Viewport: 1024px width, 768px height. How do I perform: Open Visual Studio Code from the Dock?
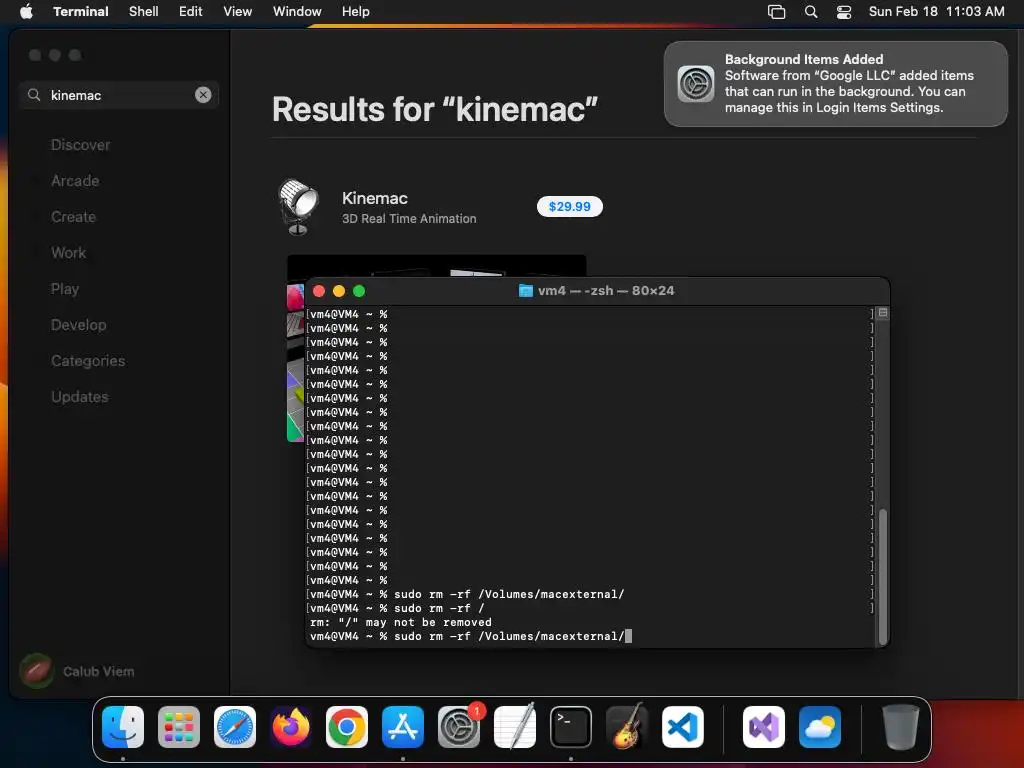click(x=683, y=727)
